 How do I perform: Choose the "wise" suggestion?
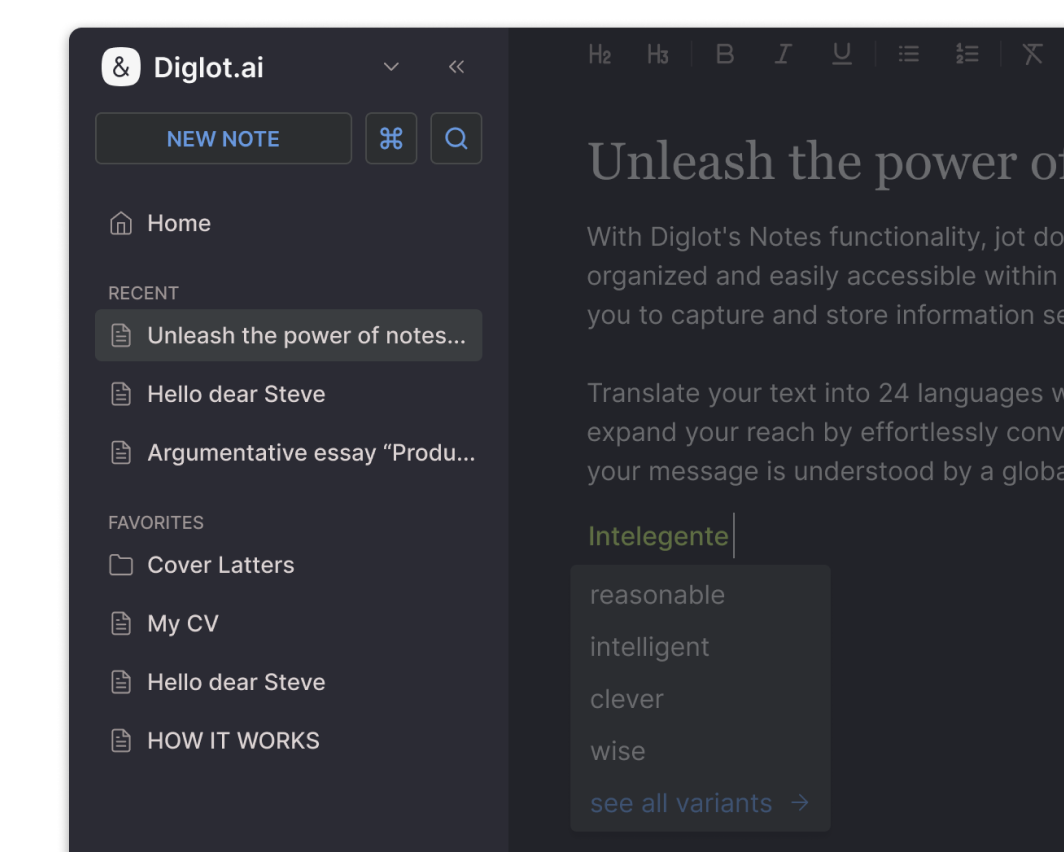617,750
